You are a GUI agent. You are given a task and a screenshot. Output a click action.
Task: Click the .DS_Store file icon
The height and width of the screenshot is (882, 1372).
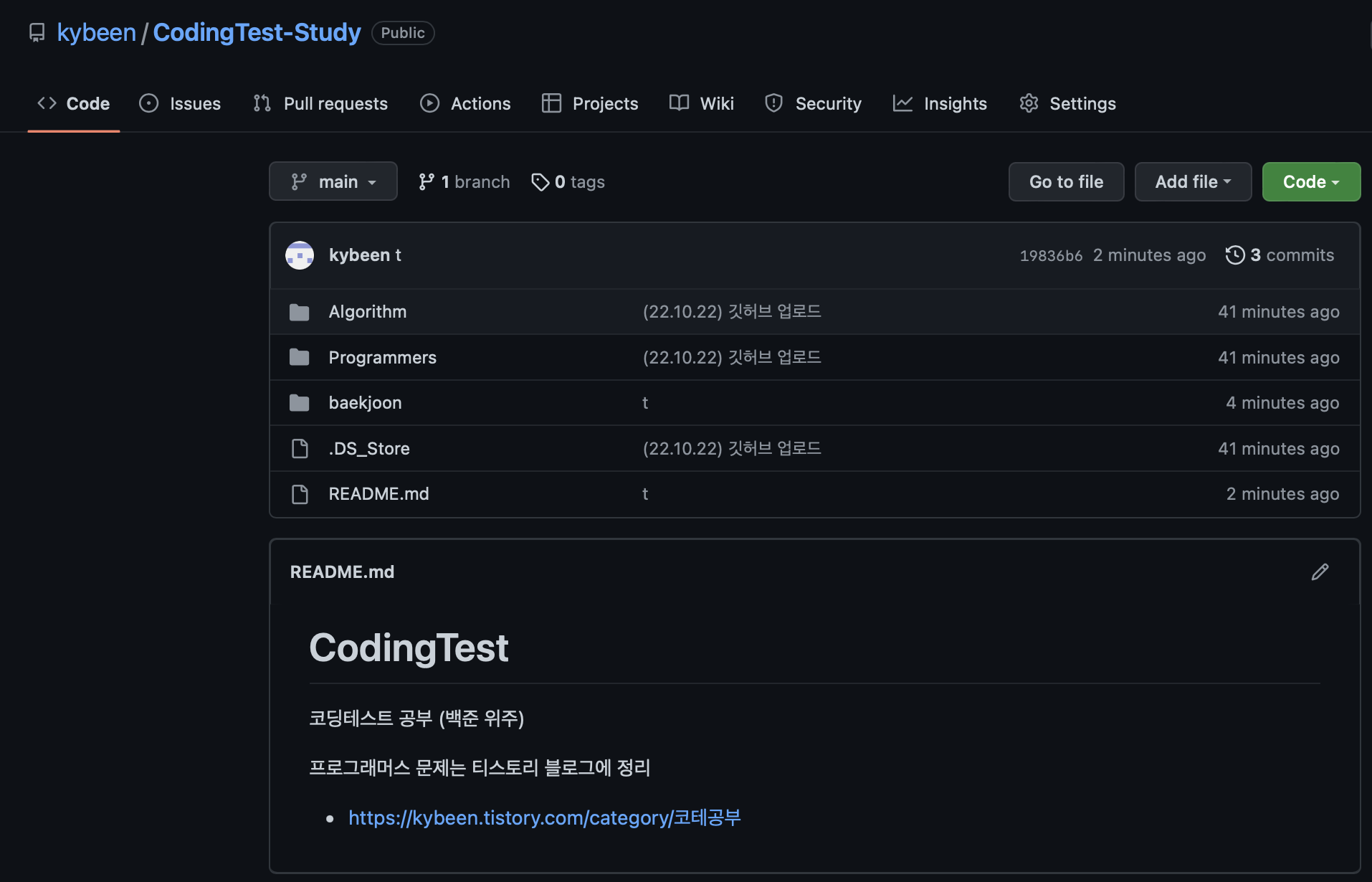300,448
